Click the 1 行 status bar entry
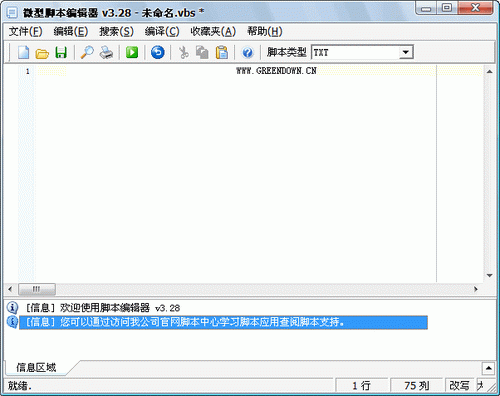 click(361, 386)
